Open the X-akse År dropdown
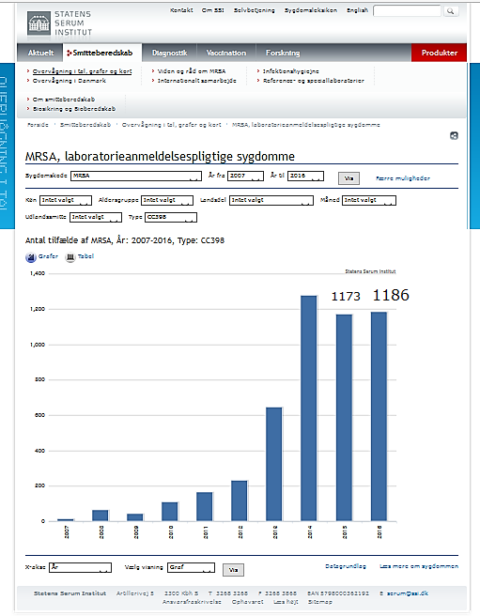The height and width of the screenshot is (616, 480). [80, 568]
